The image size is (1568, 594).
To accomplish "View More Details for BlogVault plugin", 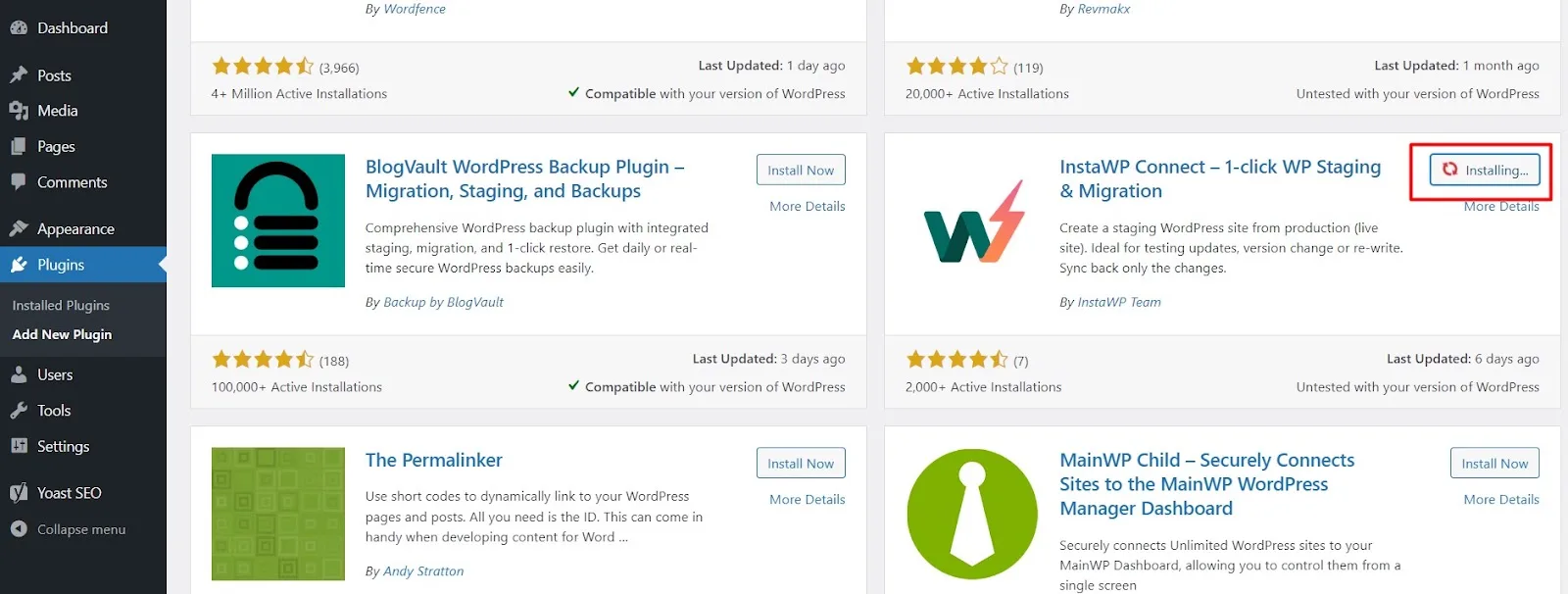I will coord(808,206).
